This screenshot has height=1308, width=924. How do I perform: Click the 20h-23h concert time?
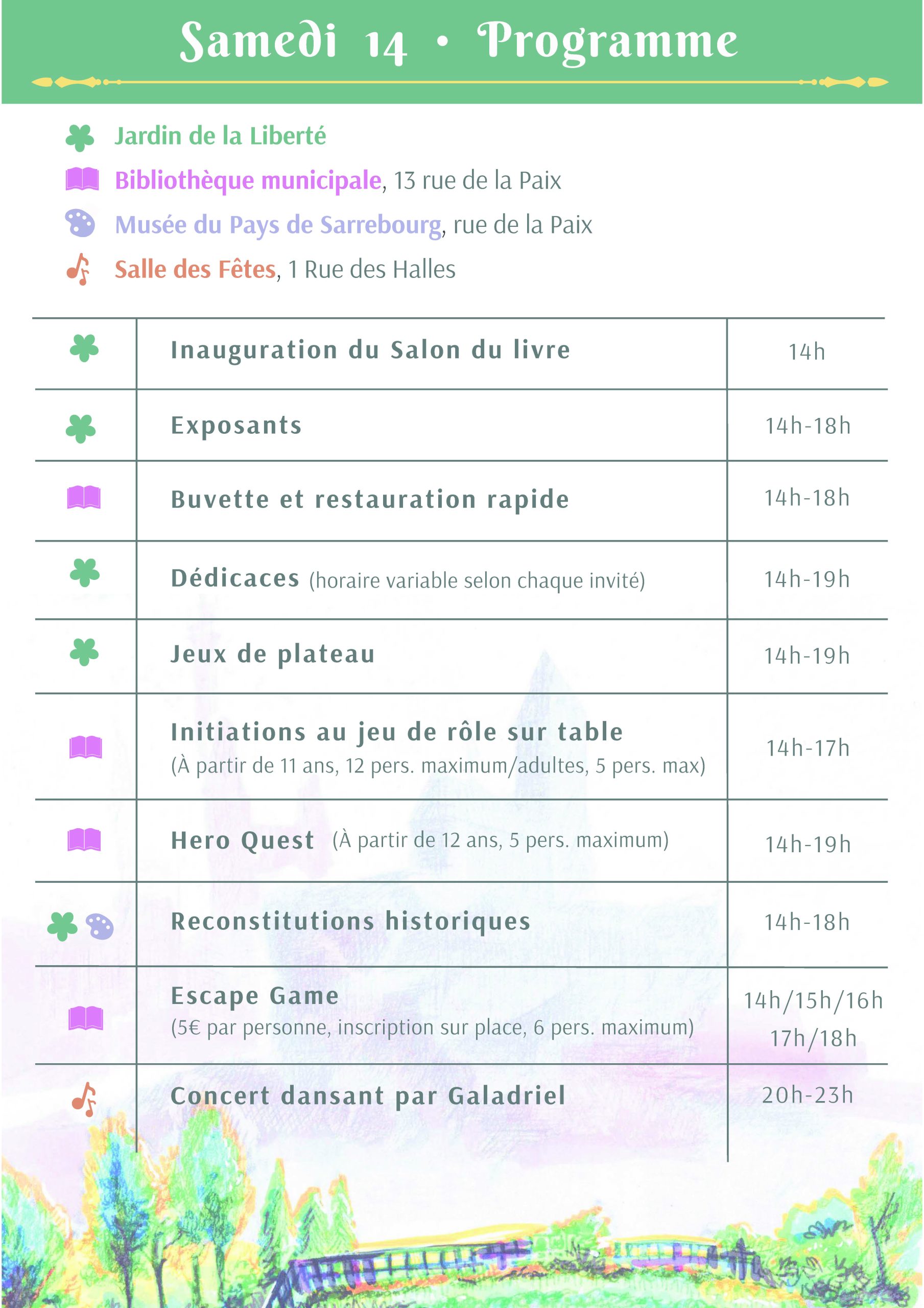coord(807,1094)
